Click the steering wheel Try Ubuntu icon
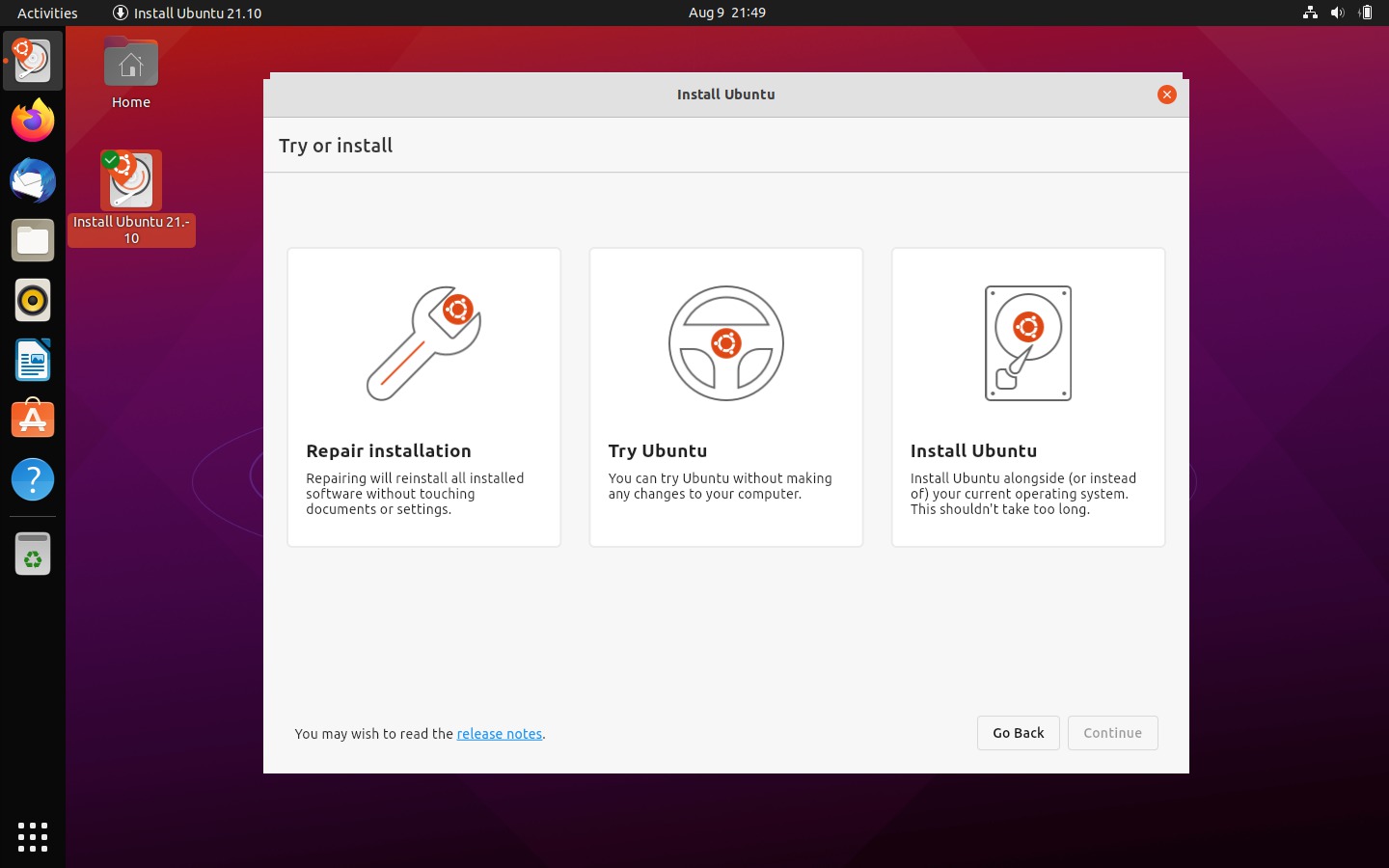This screenshot has width=1389, height=868. (x=726, y=343)
